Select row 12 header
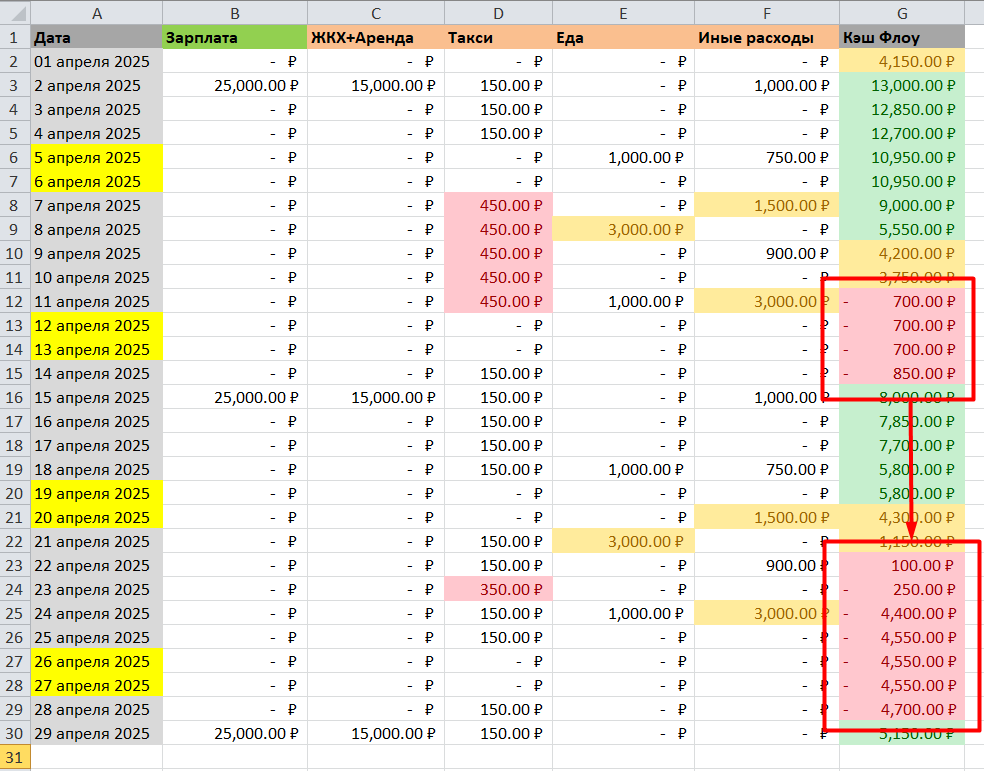 [14, 302]
